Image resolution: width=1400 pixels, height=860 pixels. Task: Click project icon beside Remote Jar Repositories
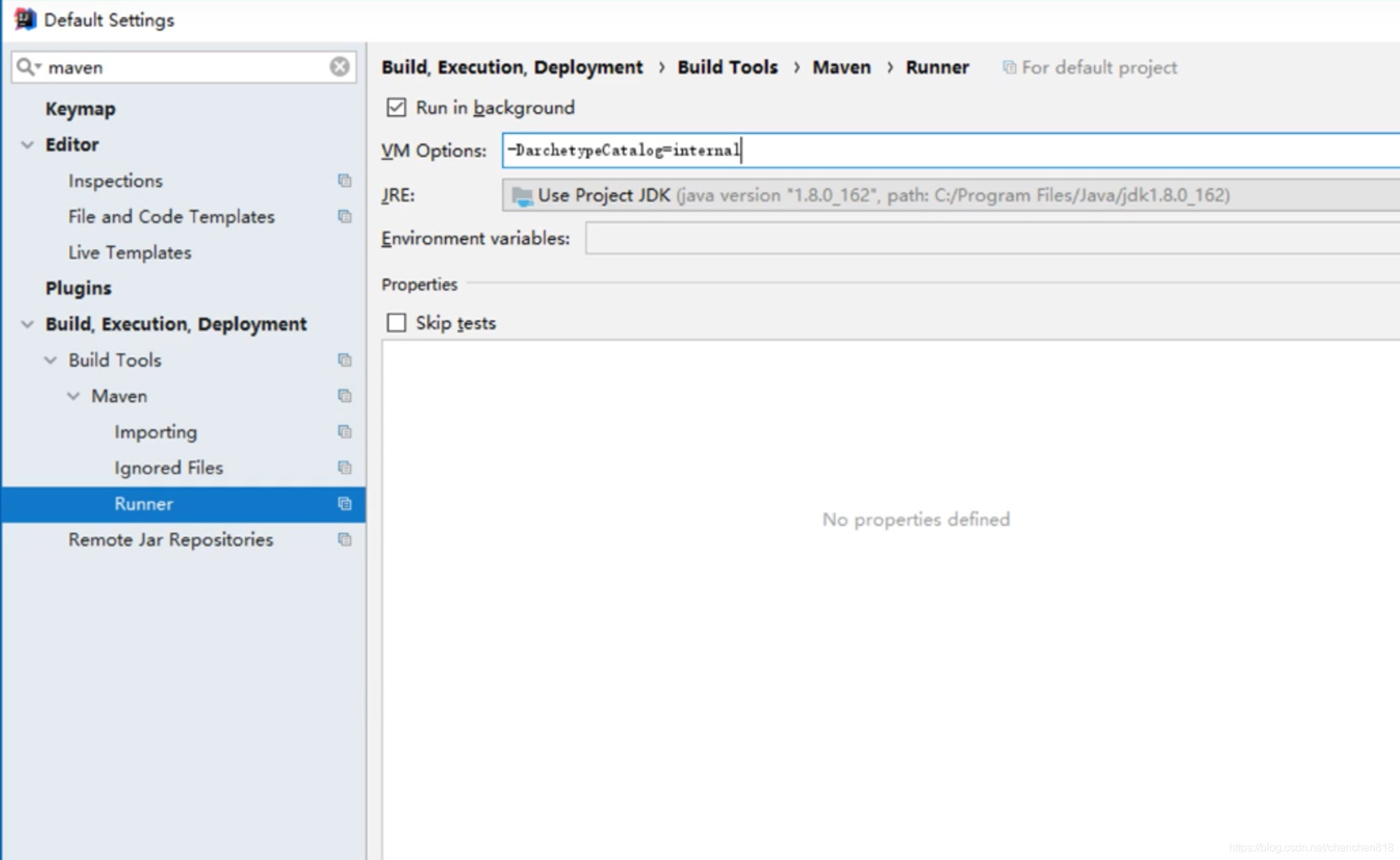click(344, 540)
